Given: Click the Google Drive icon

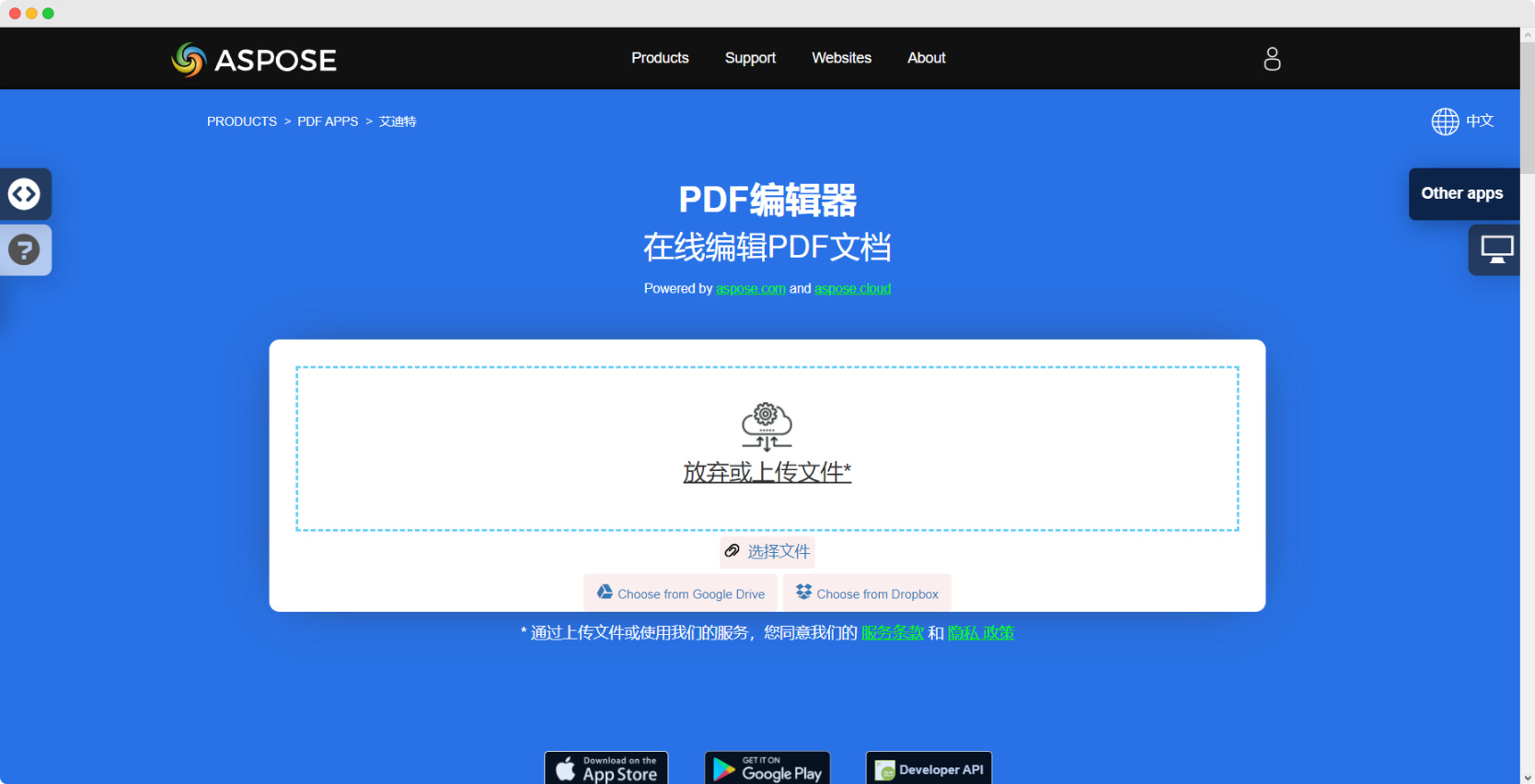Looking at the screenshot, I should pos(605,593).
